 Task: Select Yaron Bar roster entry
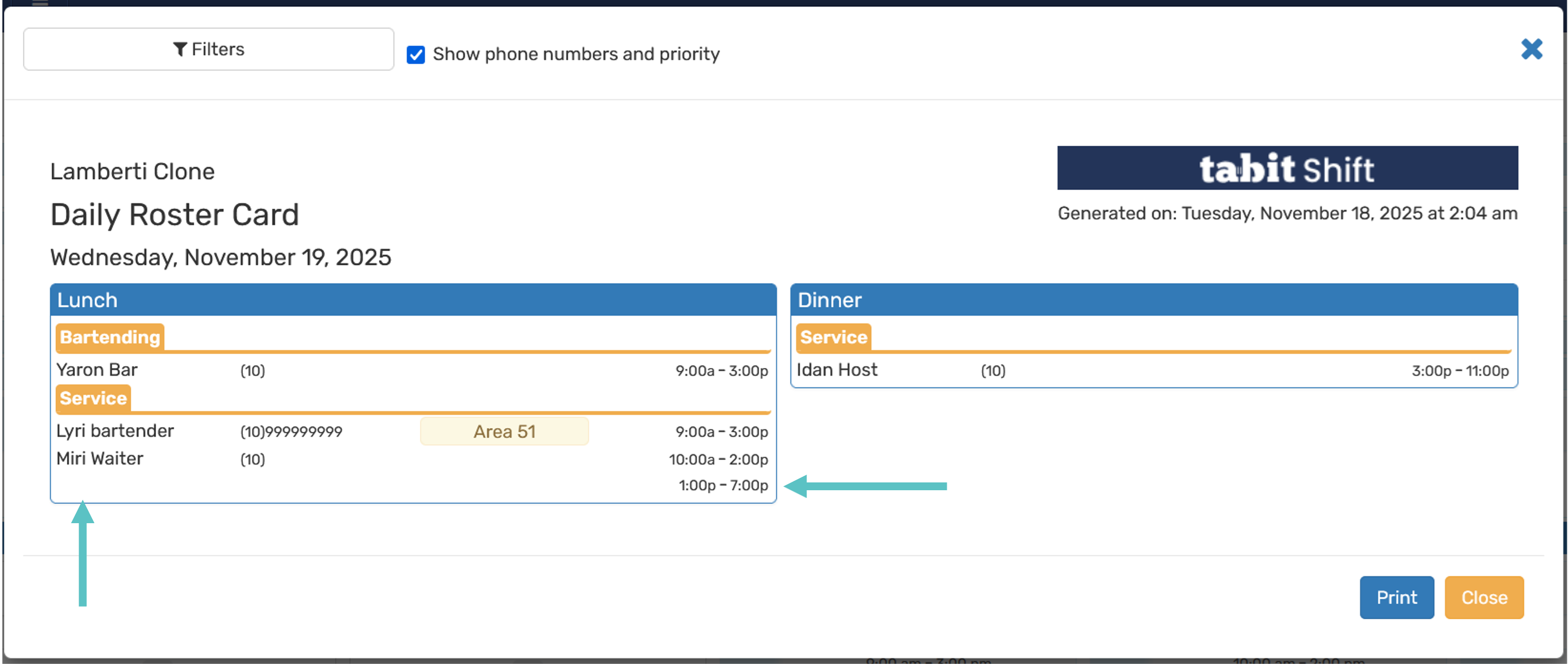tap(412, 370)
